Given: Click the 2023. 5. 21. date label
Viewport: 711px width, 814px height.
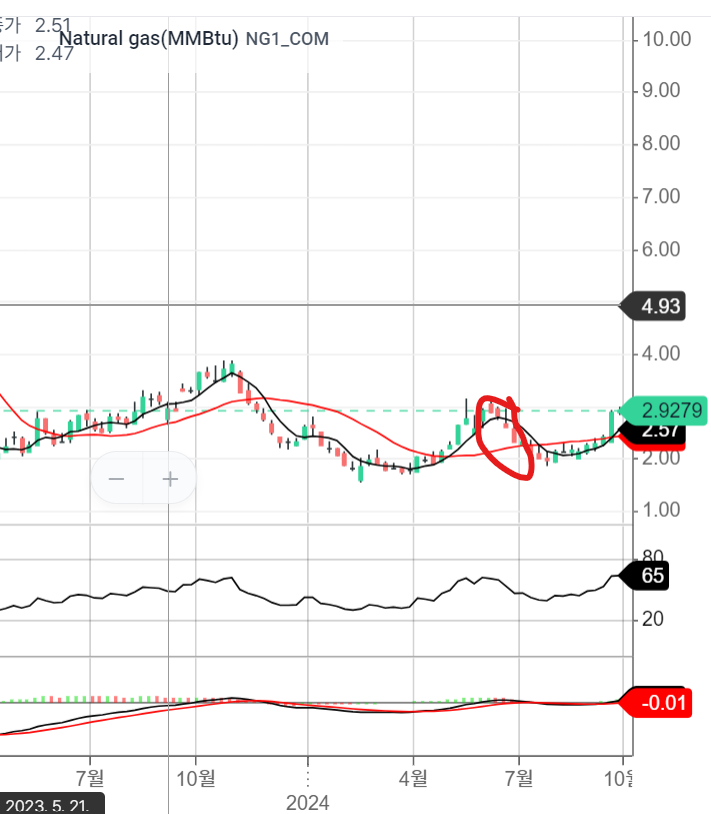Looking at the screenshot, I should point(52,804).
